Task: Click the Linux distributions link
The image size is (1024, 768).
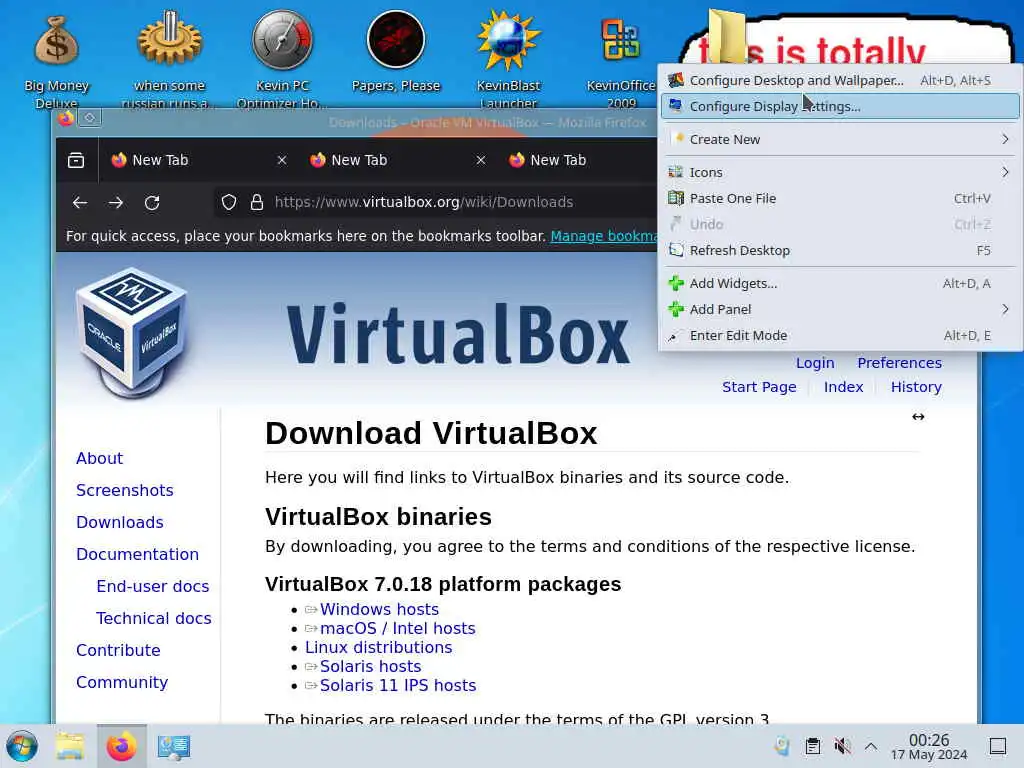Action: [378, 647]
